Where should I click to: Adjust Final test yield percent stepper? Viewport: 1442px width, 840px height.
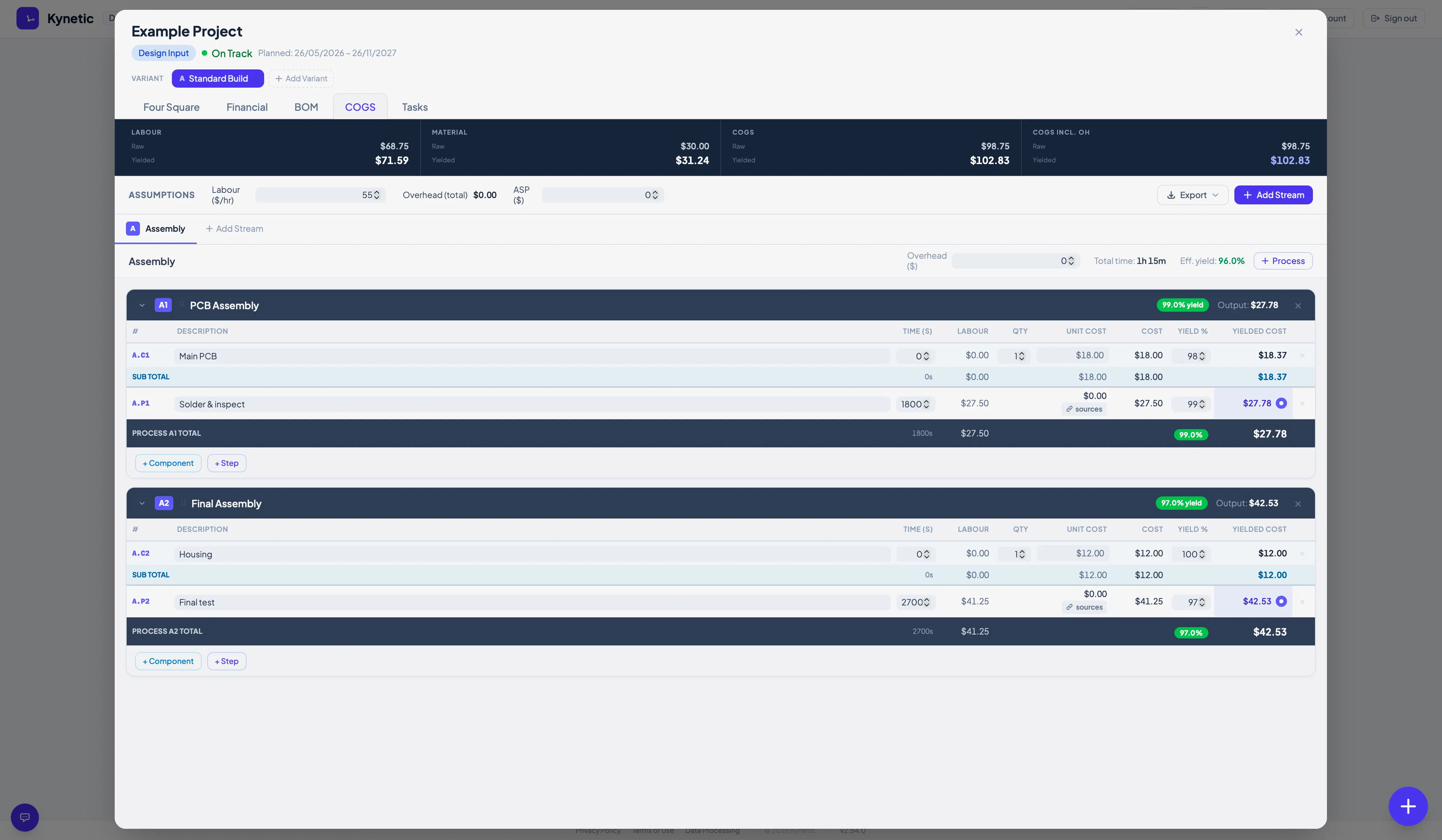tap(1202, 602)
